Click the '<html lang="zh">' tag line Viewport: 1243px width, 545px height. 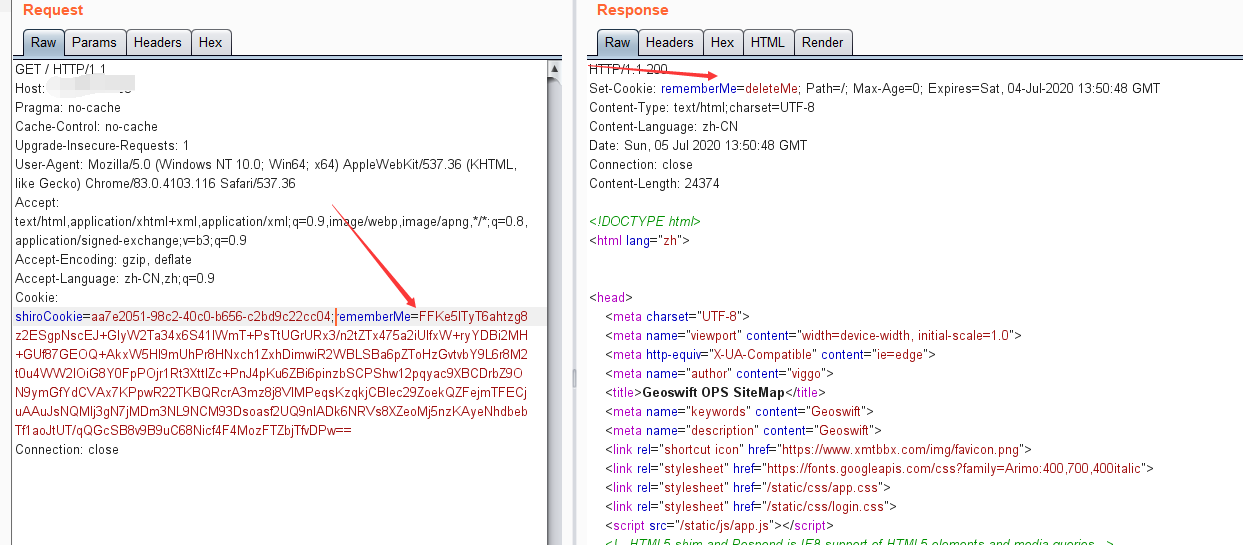coord(639,240)
